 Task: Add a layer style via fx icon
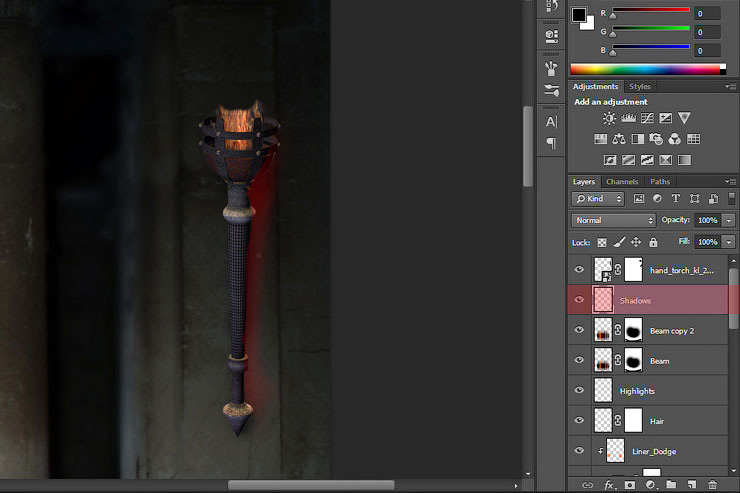(x=609, y=484)
